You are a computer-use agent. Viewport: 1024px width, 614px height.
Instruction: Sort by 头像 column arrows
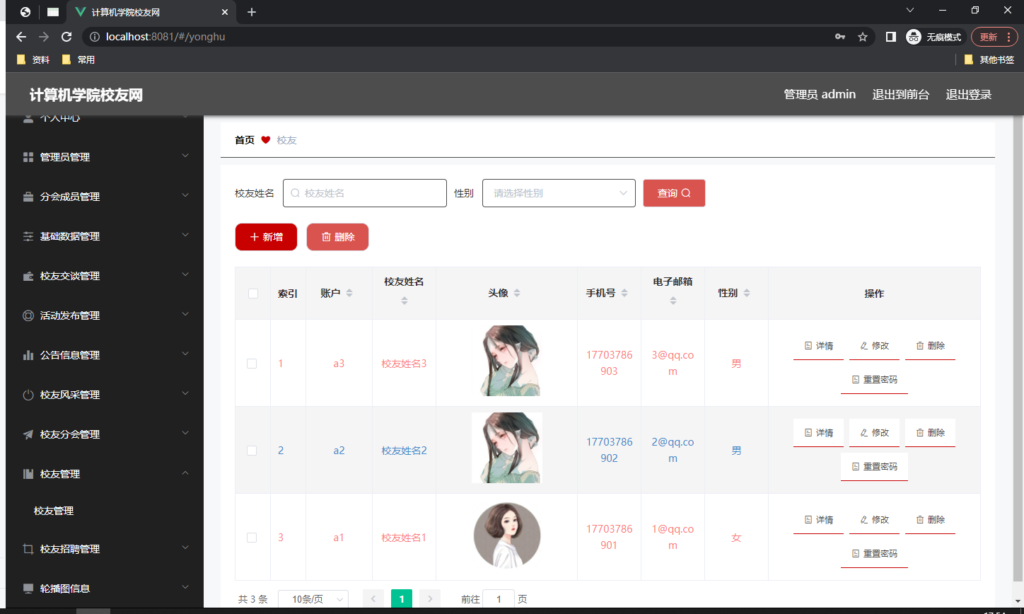tap(517, 293)
